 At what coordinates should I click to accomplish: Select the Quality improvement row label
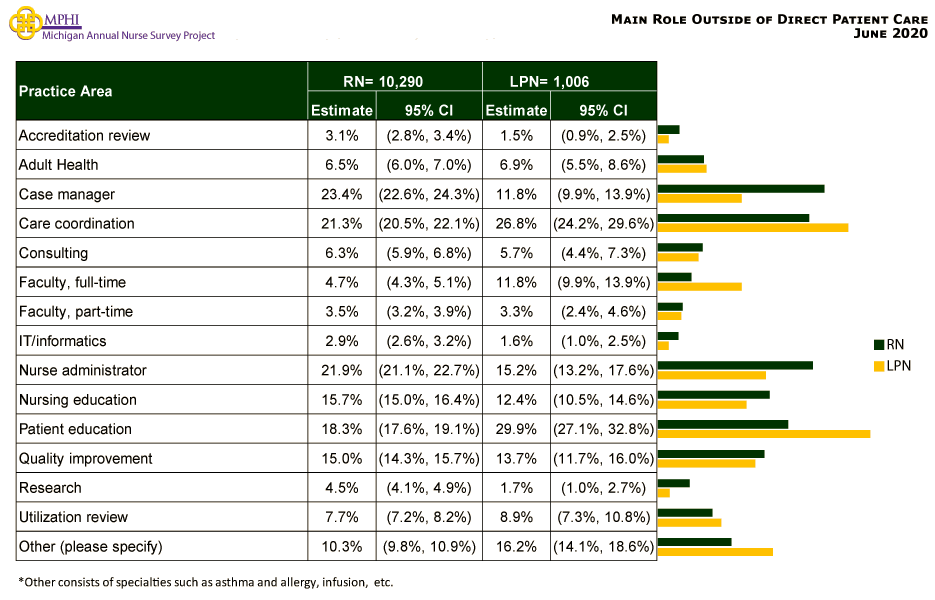click(86, 458)
